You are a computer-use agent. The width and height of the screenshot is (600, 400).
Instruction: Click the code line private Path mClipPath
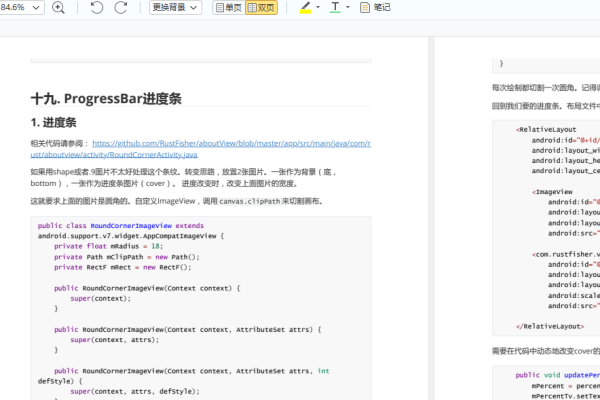pyautogui.click(x=127, y=257)
